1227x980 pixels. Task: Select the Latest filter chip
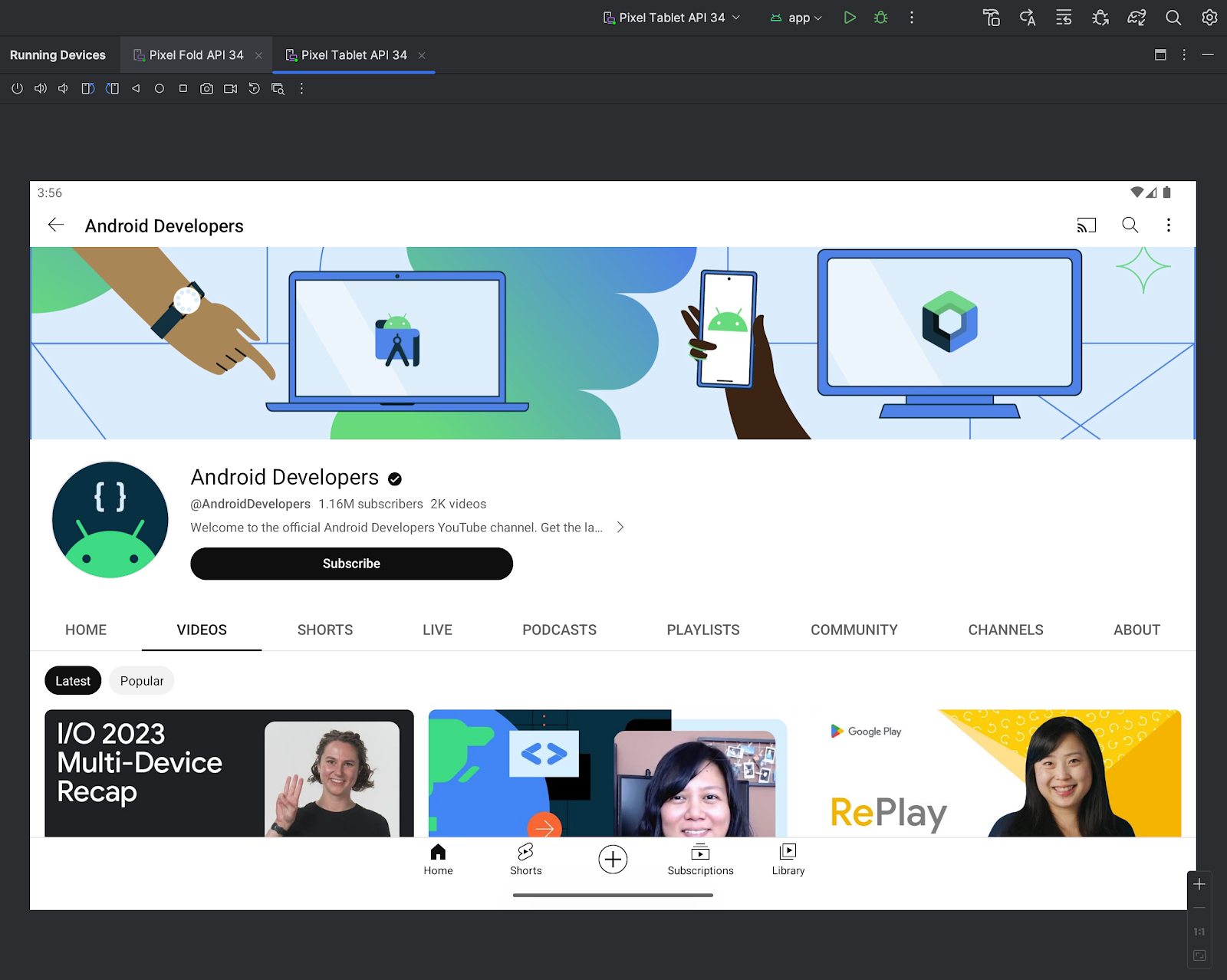point(73,681)
